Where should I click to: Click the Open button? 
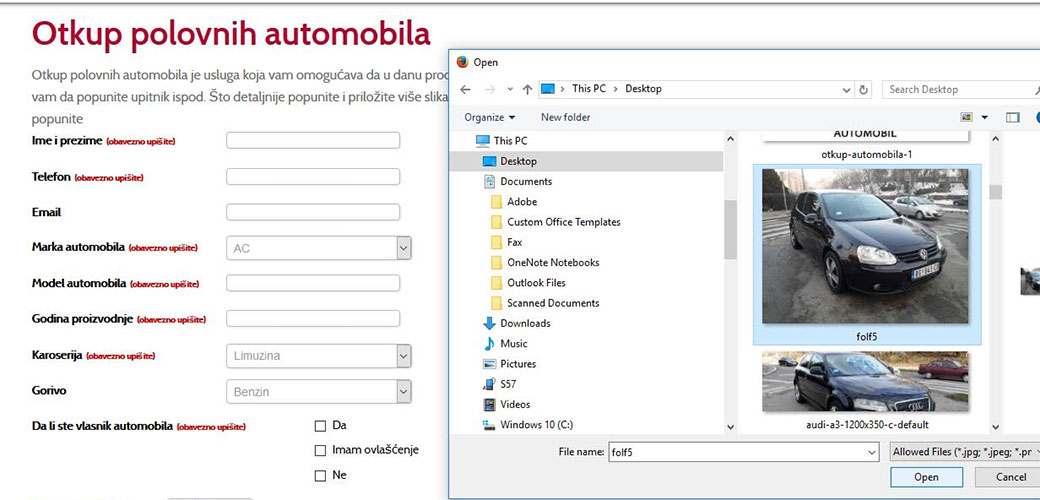click(x=926, y=477)
